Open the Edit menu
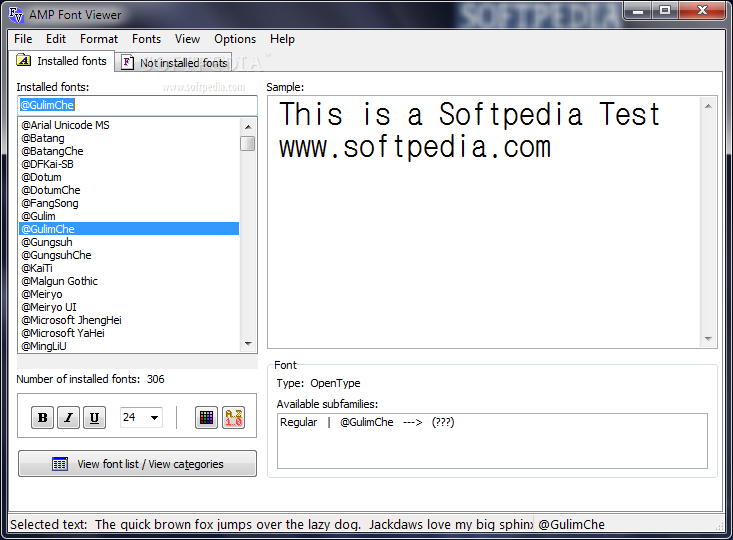This screenshot has height=540, width=733. pyautogui.click(x=56, y=39)
